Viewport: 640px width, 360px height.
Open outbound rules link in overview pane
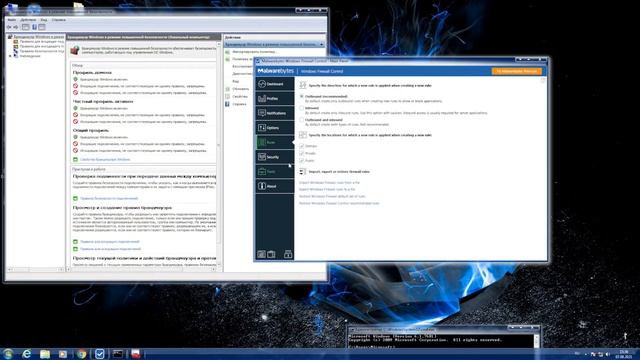pos(111,249)
